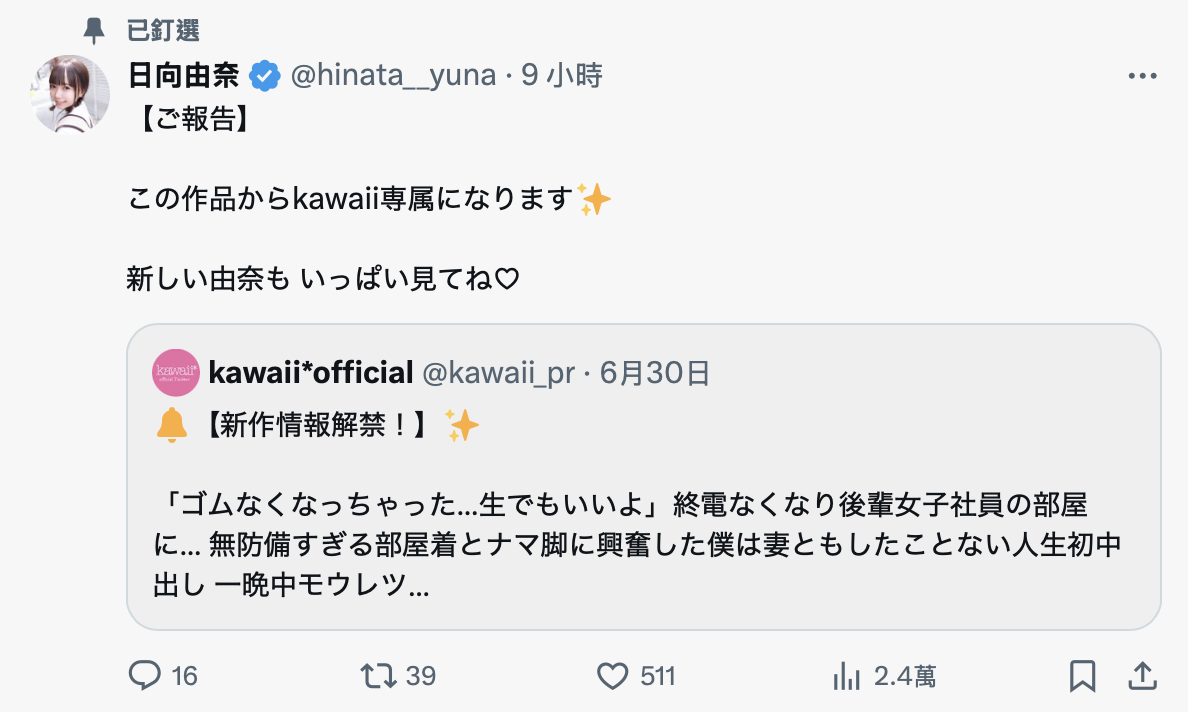Open the @hinata__yuna handle link

(393, 75)
